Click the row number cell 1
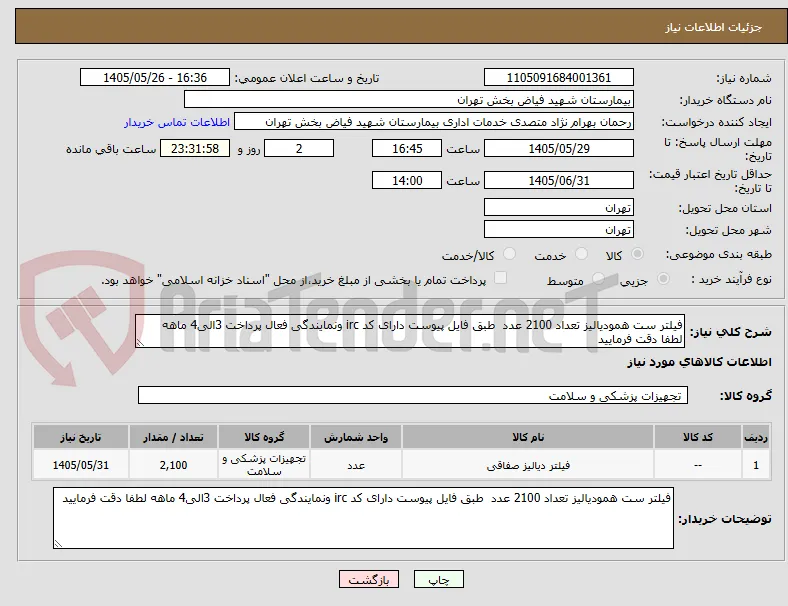The height and width of the screenshot is (606, 788). 755,465
